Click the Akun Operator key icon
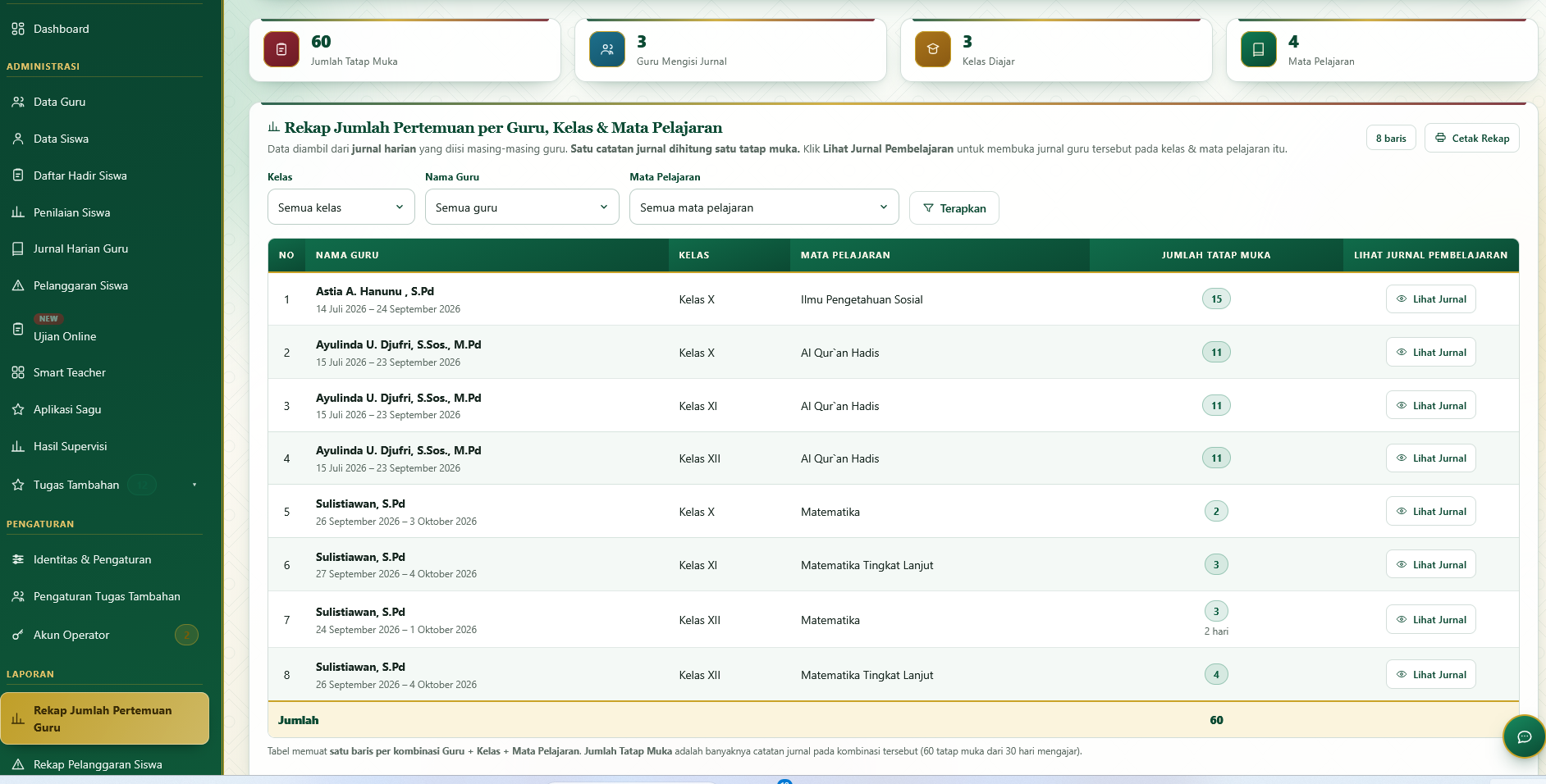 [x=18, y=635]
